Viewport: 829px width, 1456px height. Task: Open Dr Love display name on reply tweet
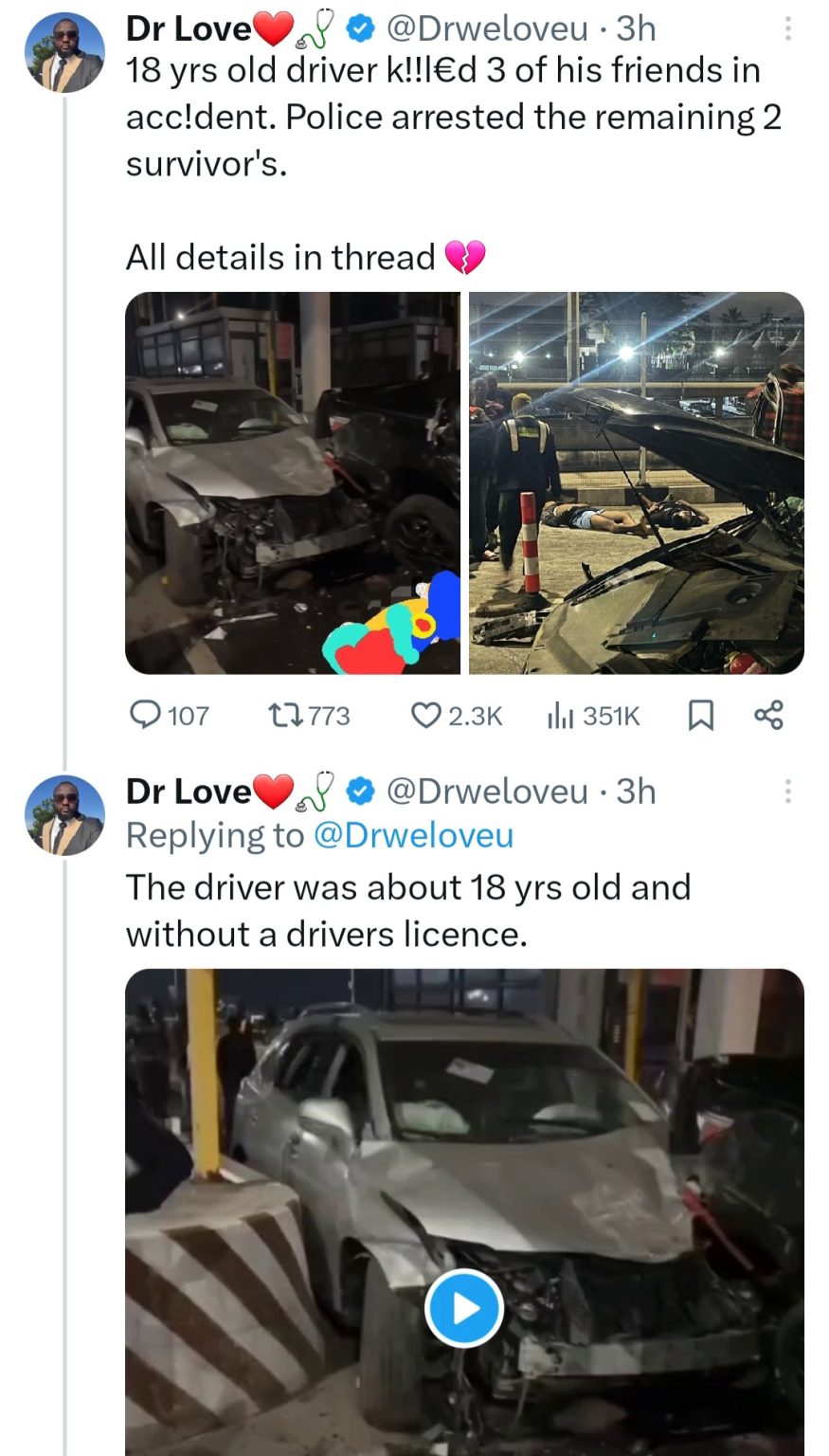(188, 791)
